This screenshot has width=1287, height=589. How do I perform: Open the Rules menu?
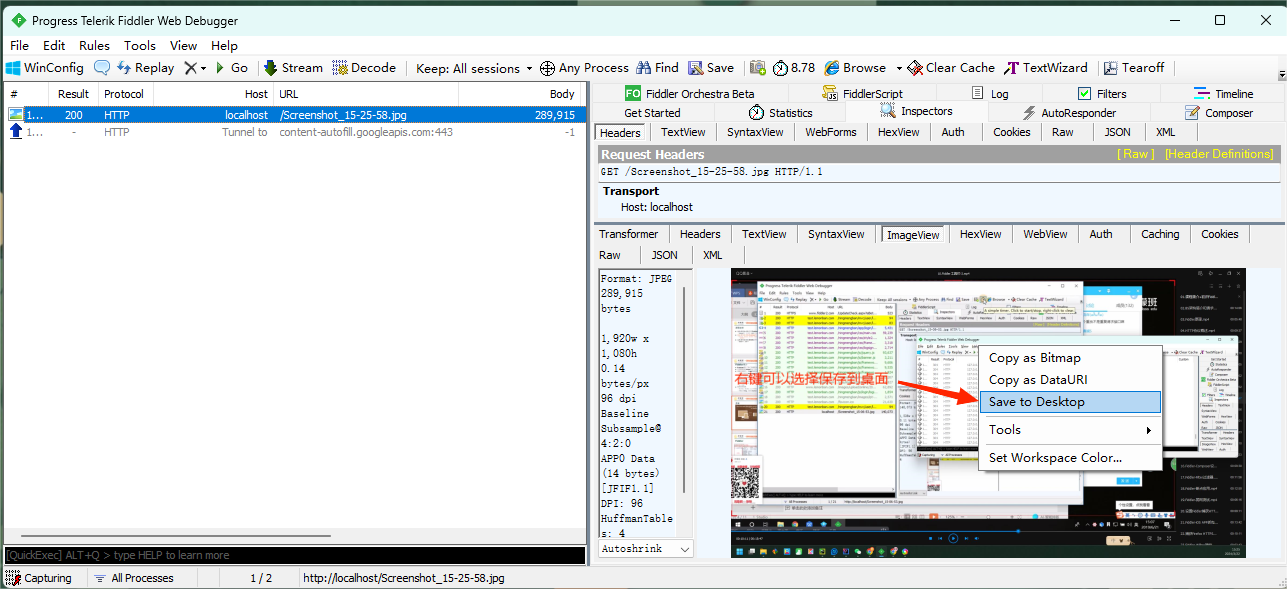pyautogui.click(x=95, y=45)
